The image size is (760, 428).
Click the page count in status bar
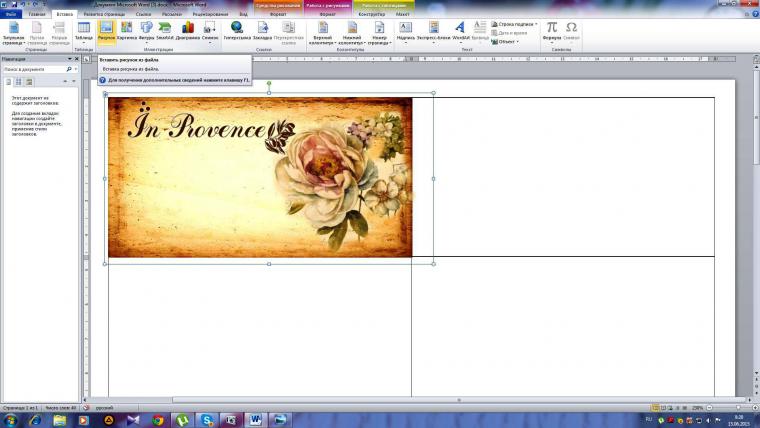pos(20,408)
